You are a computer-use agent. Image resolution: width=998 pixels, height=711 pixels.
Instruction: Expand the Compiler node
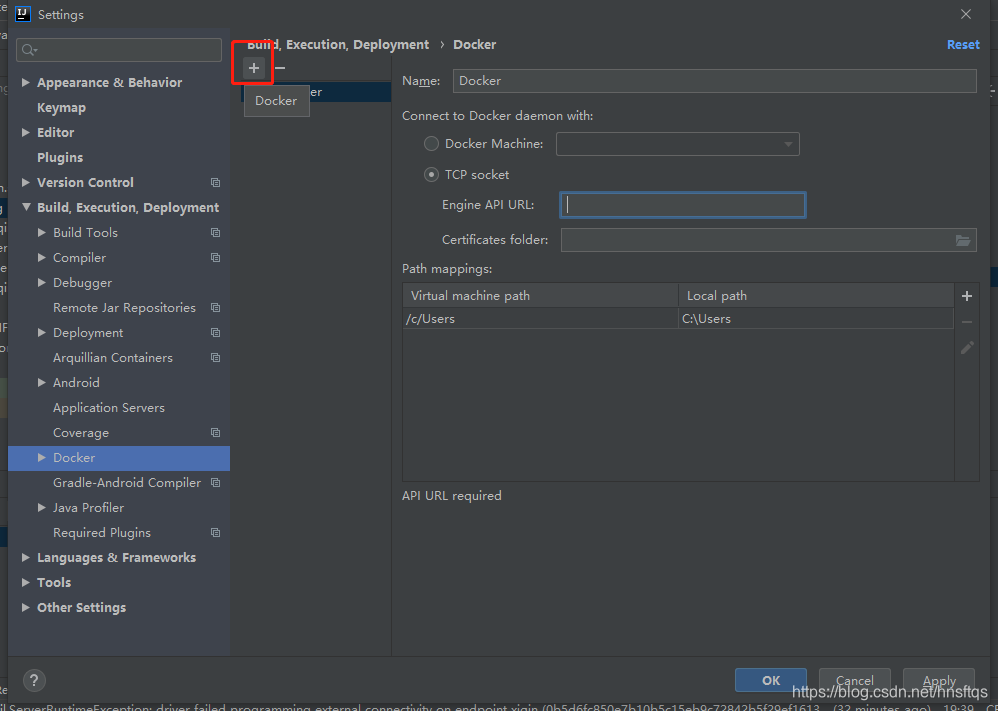click(41, 258)
